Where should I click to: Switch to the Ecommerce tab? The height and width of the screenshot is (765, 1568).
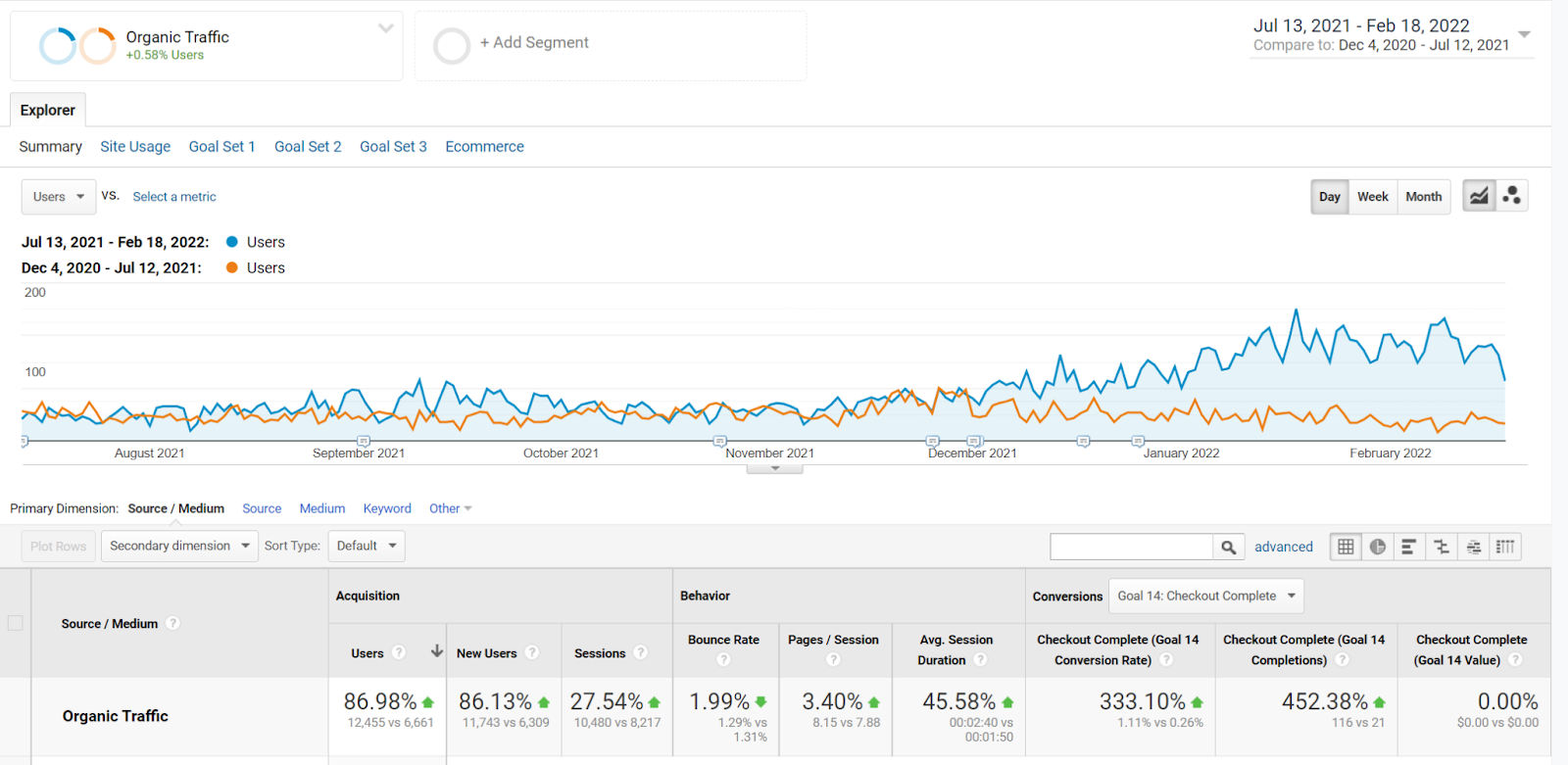(484, 146)
